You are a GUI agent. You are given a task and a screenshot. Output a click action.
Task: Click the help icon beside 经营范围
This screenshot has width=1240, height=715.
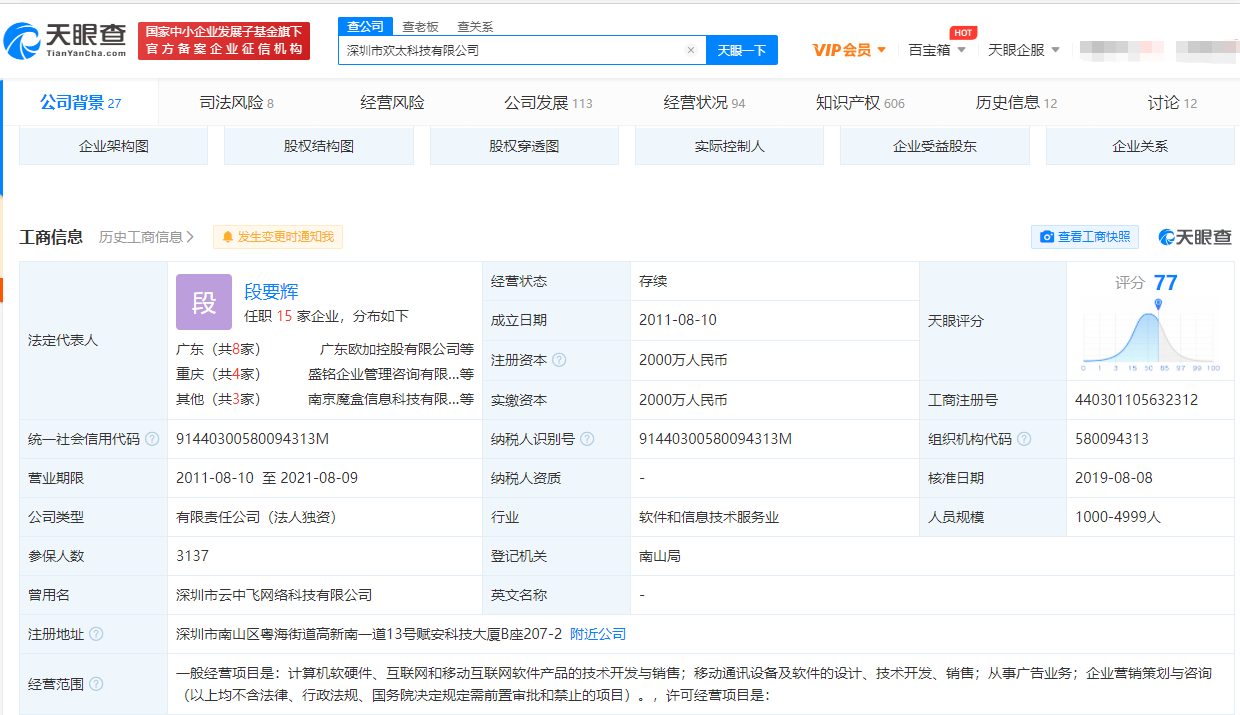click(96, 684)
